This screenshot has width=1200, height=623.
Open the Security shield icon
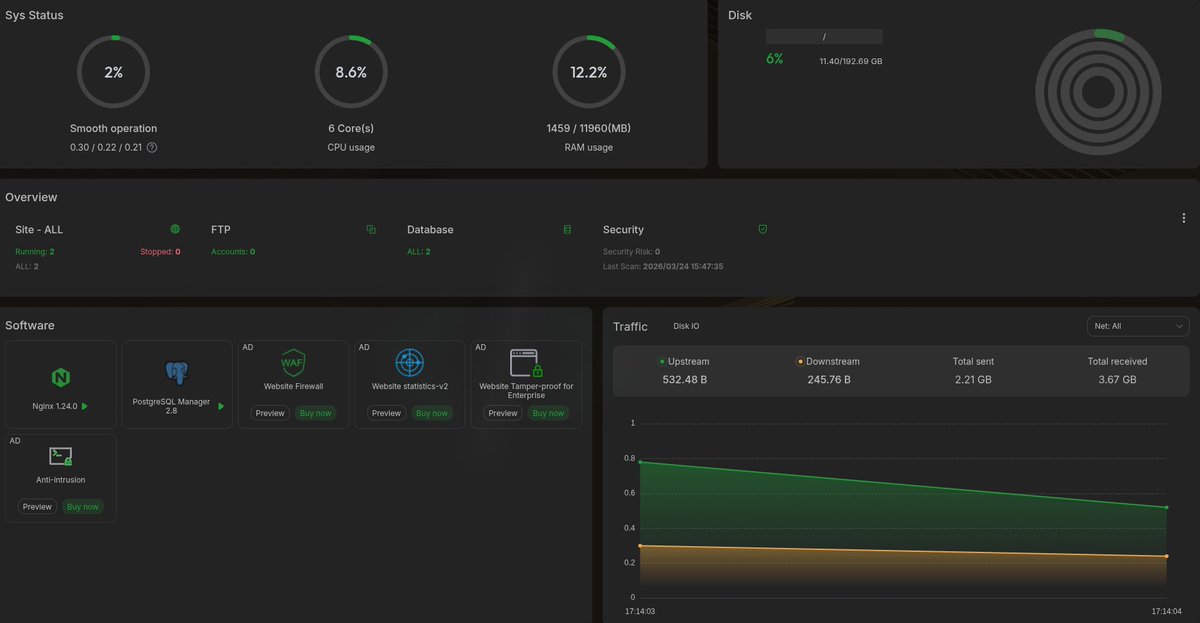point(763,229)
